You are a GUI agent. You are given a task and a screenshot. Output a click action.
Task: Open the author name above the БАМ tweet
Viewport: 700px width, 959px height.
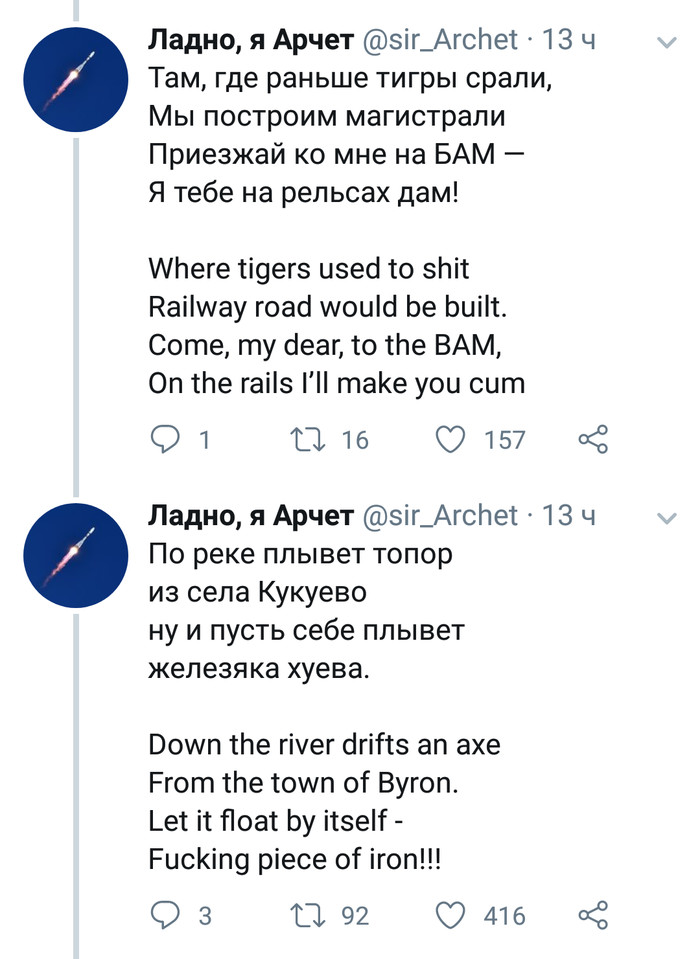pyautogui.click(x=250, y=40)
